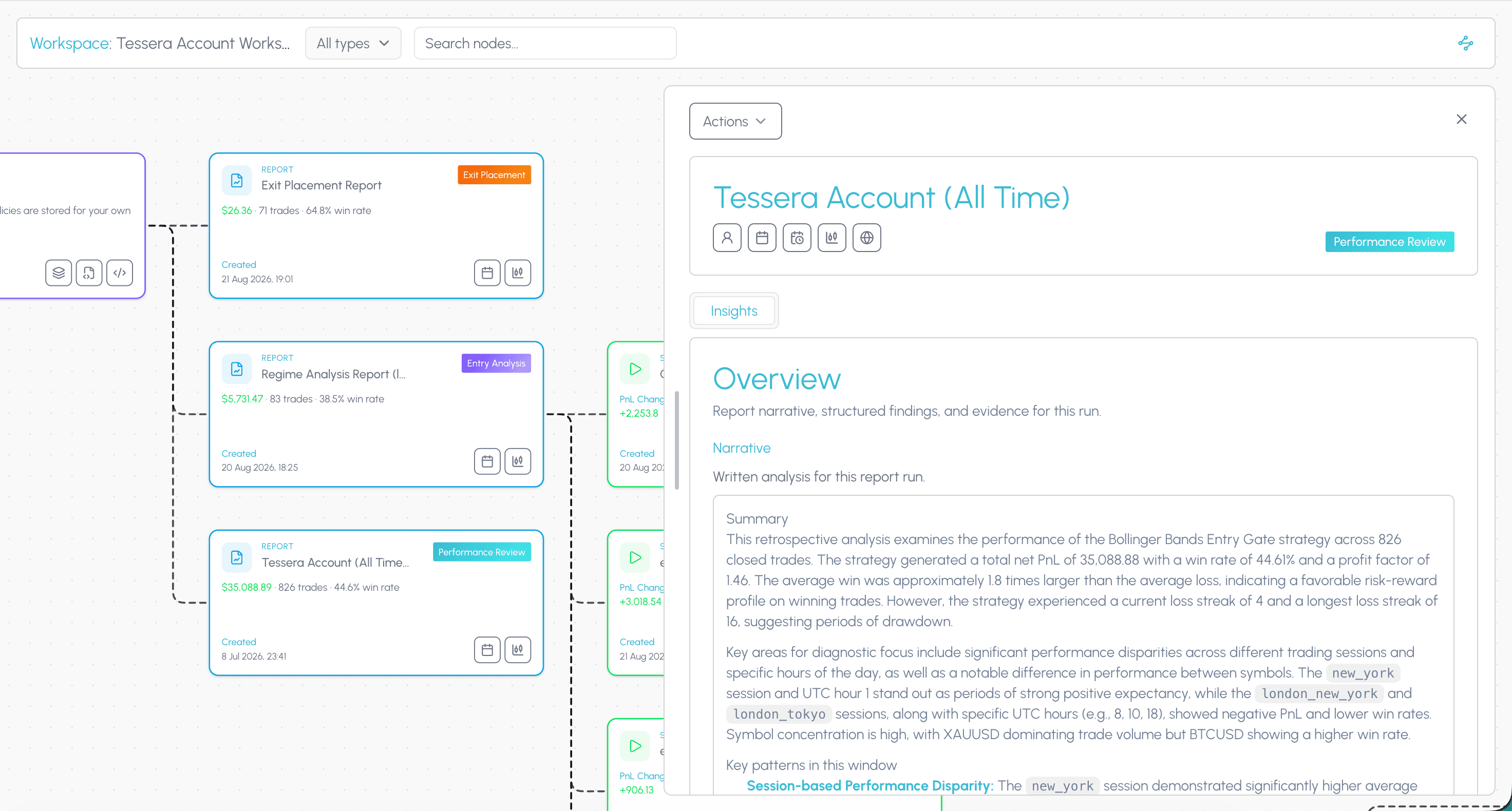Click Performance Review tag on Tessera card

click(481, 552)
